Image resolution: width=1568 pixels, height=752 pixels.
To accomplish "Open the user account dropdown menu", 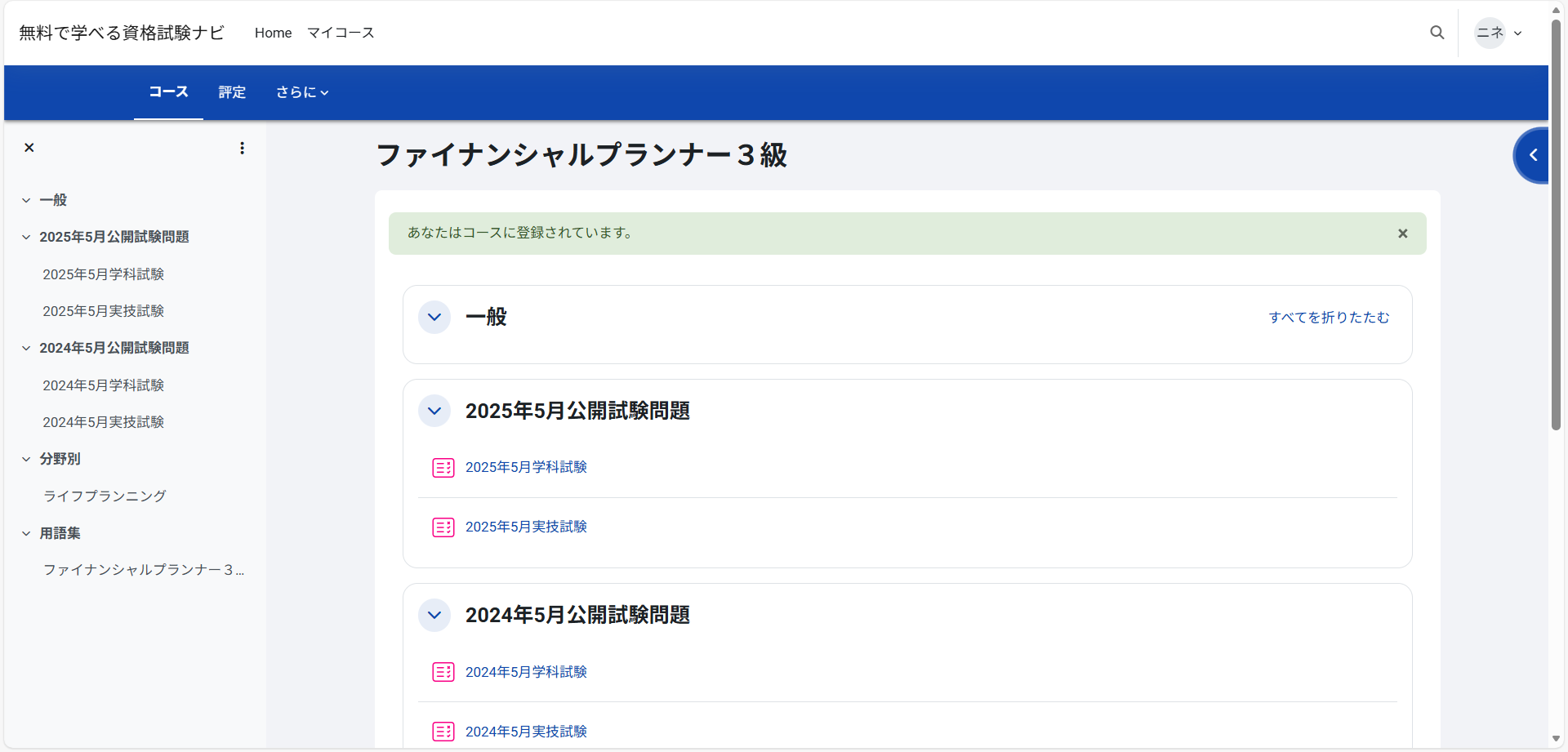I will (x=1499, y=33).
